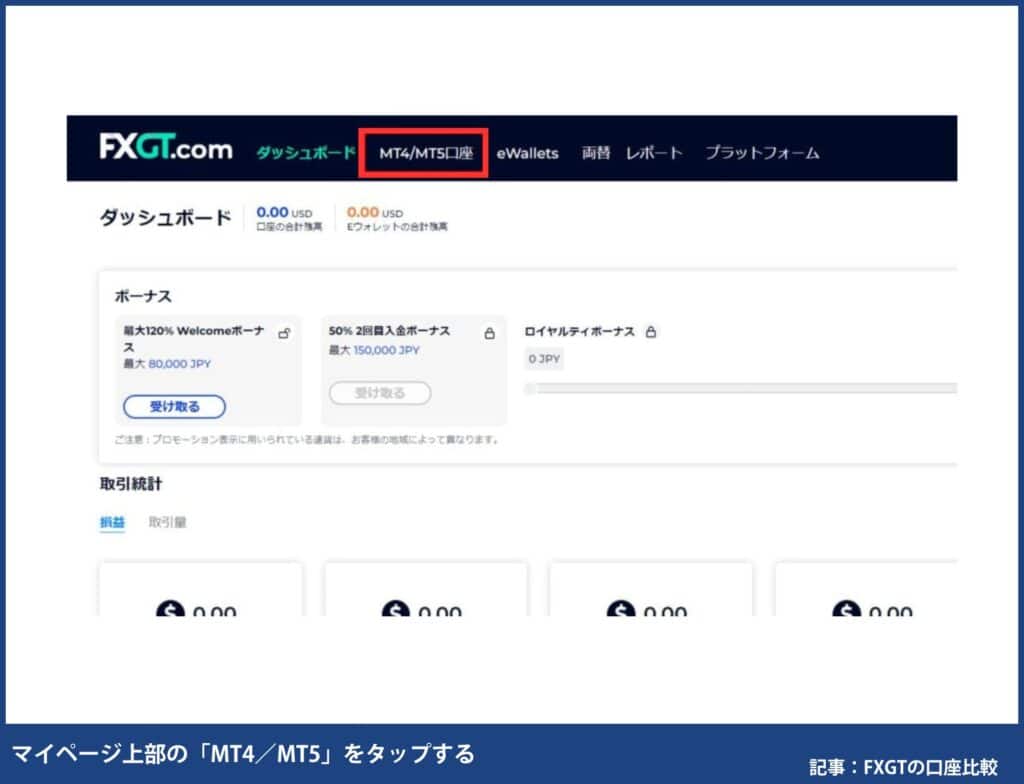The height and width of the screenshot is (784, 1024).
Task: Click the greyed 受け取る button for the 2nd deposit bonus
Action: click(x=379, y=393)
